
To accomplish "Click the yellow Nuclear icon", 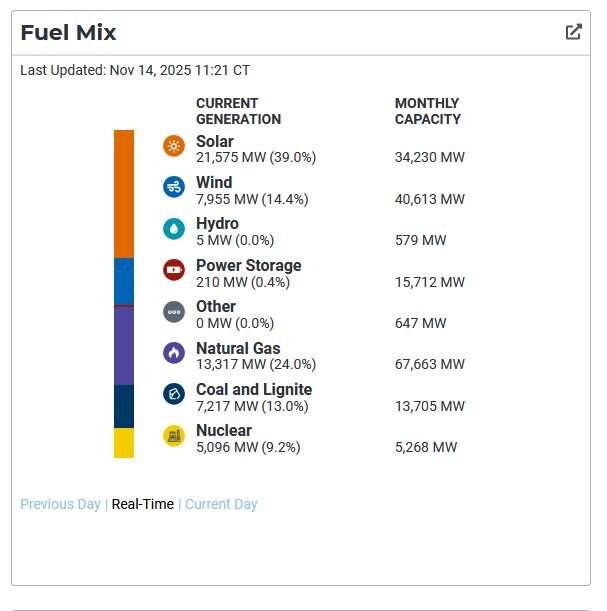I will 174,435.
